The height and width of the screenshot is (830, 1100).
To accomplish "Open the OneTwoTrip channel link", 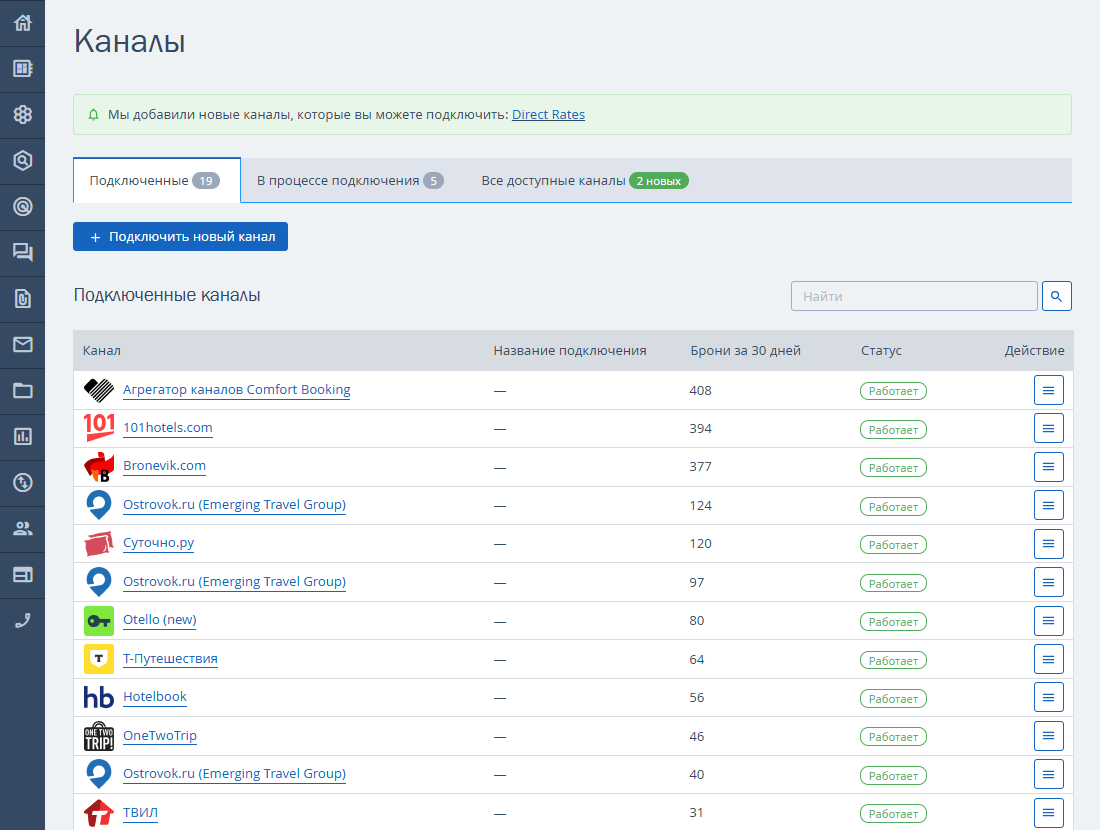I will (x=160, y=735).
